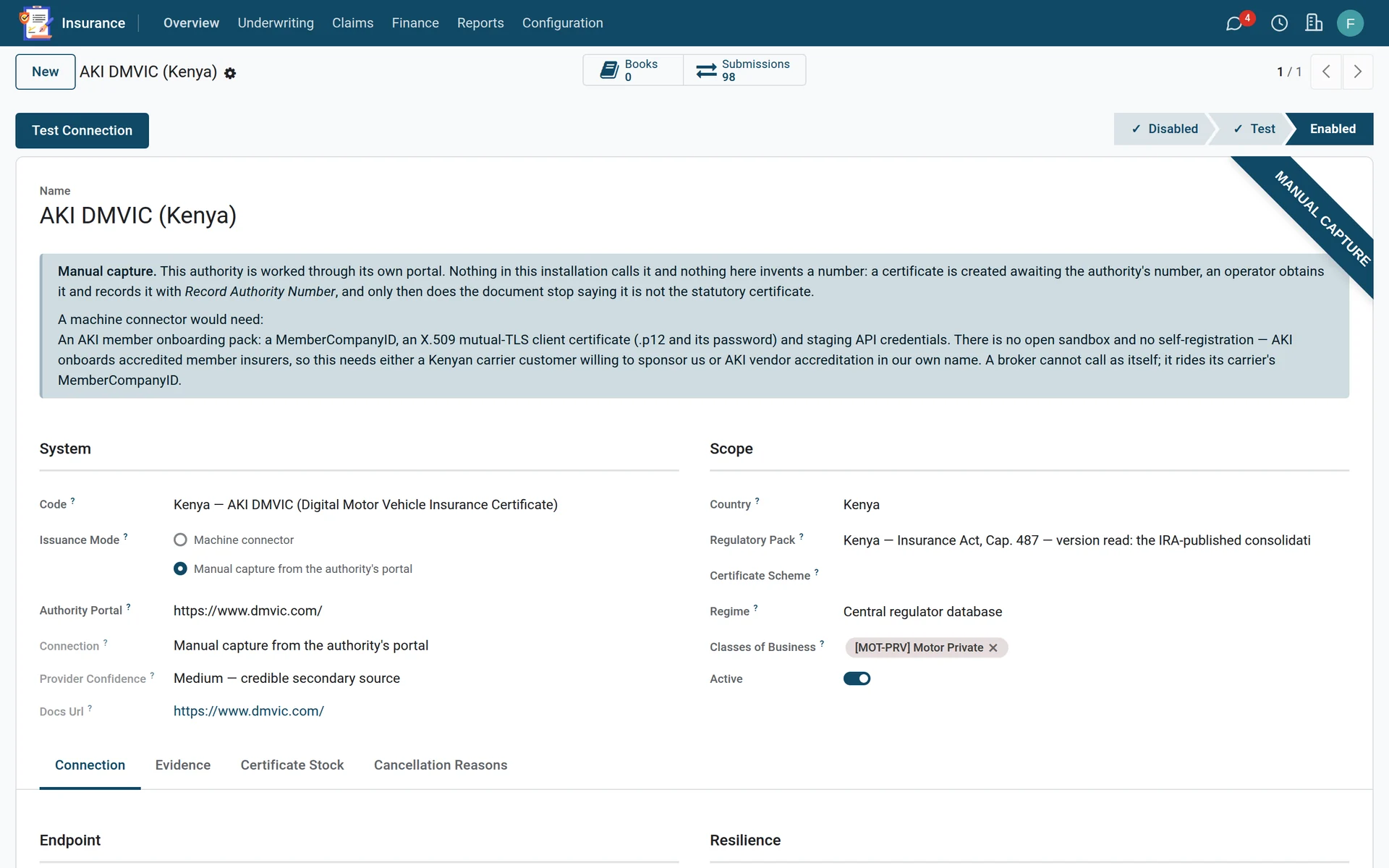The height and width of the screenshot is (868, 1389).
Task: Switch to the Cancellation Reasons tab
Action: [441, 765]
